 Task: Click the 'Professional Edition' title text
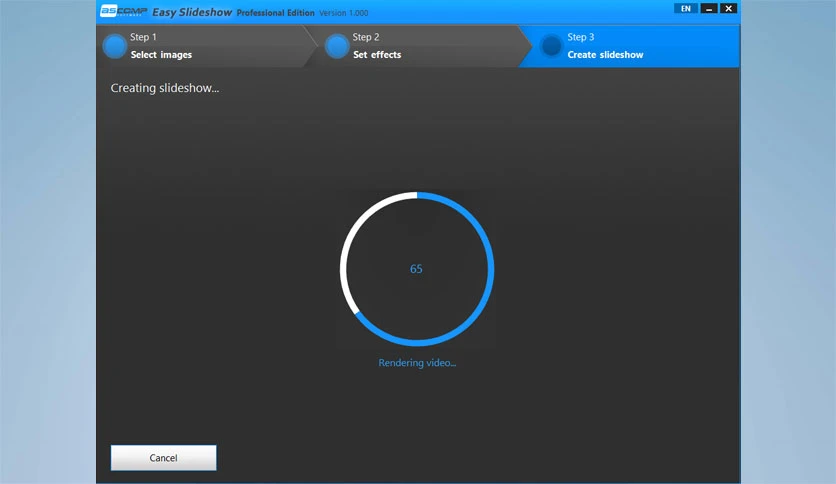pyautogui.click(x=276, y=13)
